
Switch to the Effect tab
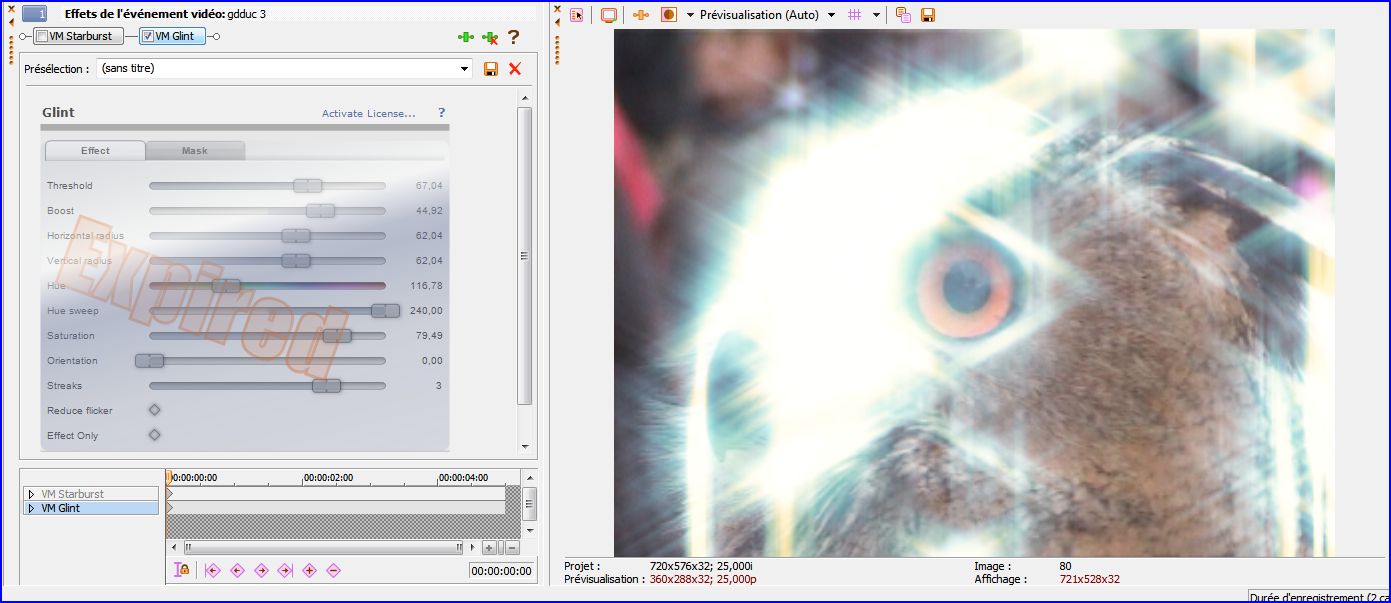click(96, 151)
